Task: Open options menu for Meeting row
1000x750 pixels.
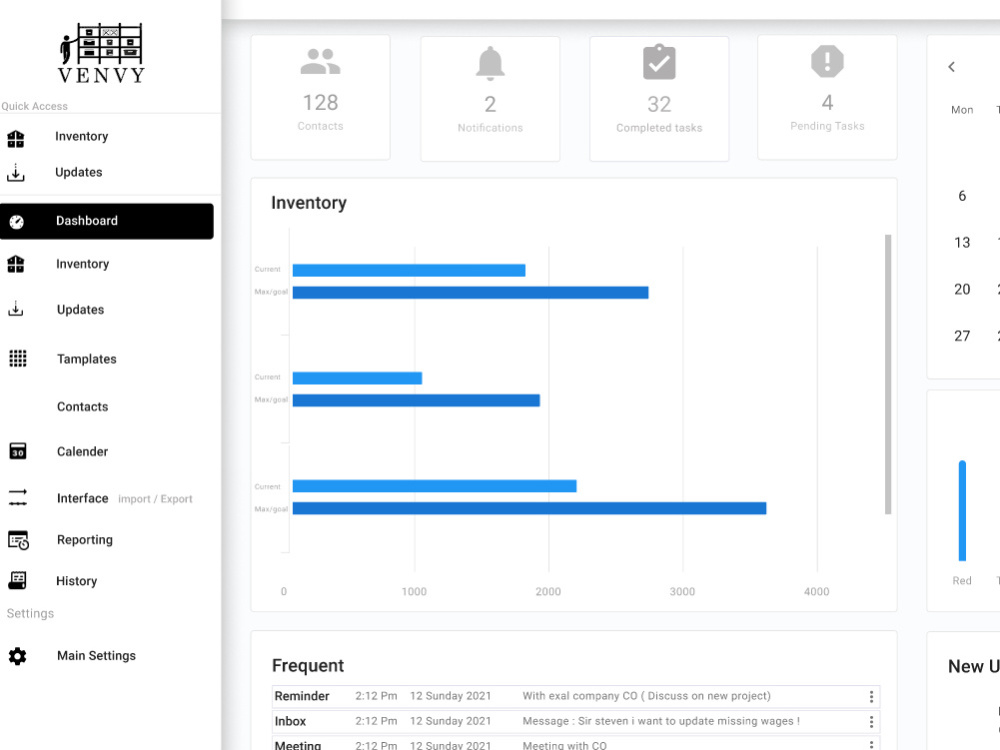Action: (871, 745)
